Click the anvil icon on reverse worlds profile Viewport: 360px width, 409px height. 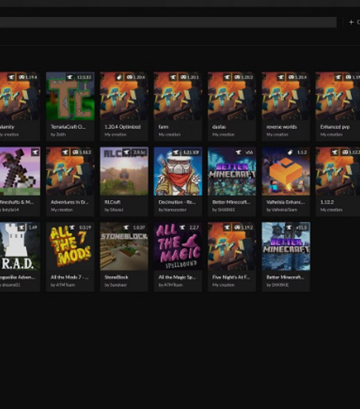(x=281, y=77)
